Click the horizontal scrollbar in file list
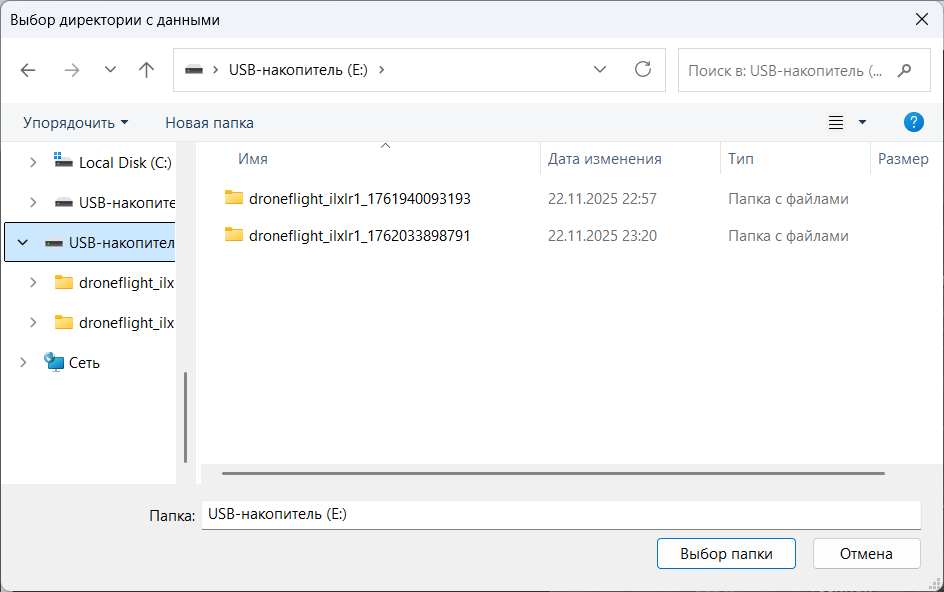944x592 pixels. point(552,473)
